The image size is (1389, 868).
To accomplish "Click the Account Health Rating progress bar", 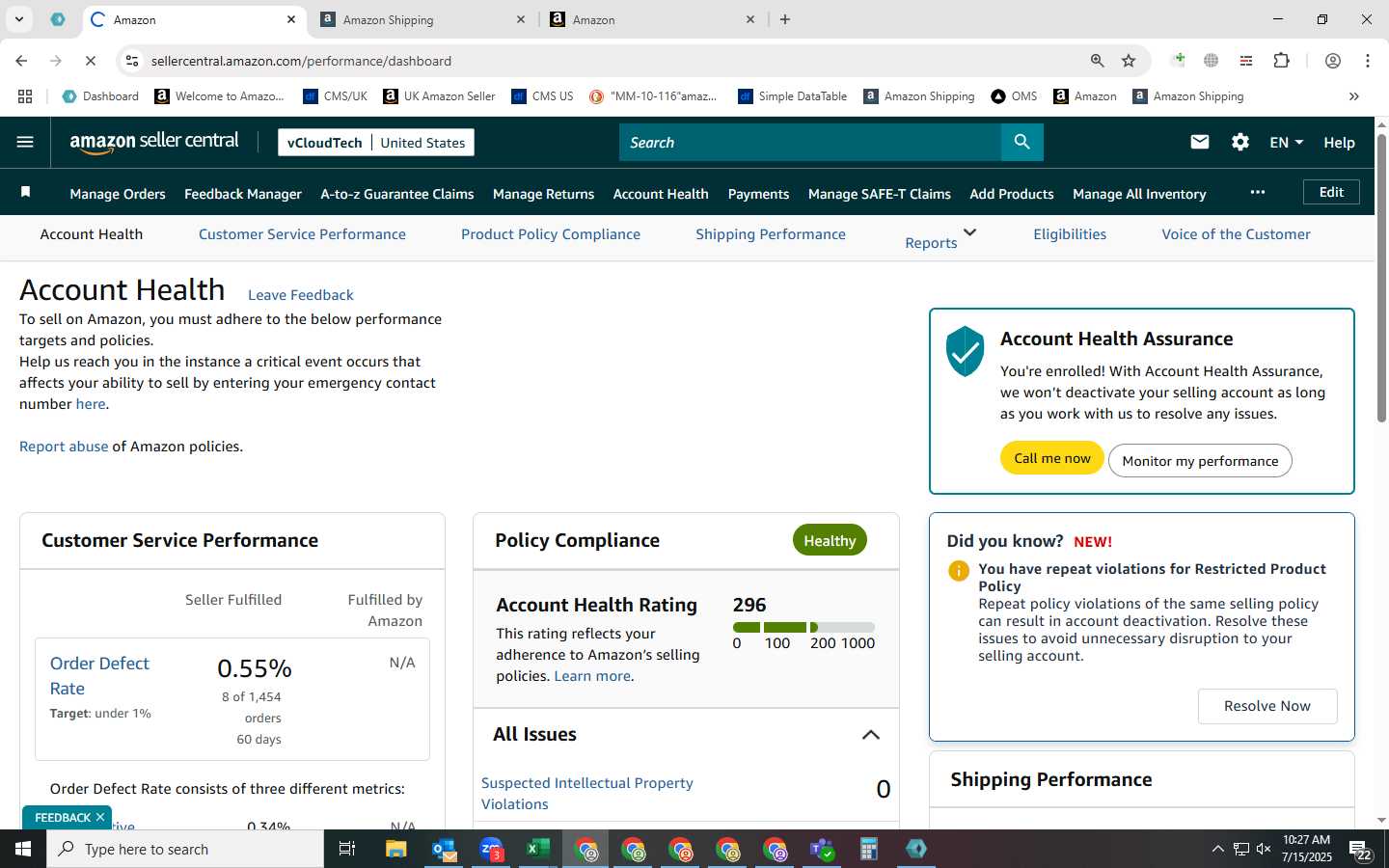I will pos(803,627).
